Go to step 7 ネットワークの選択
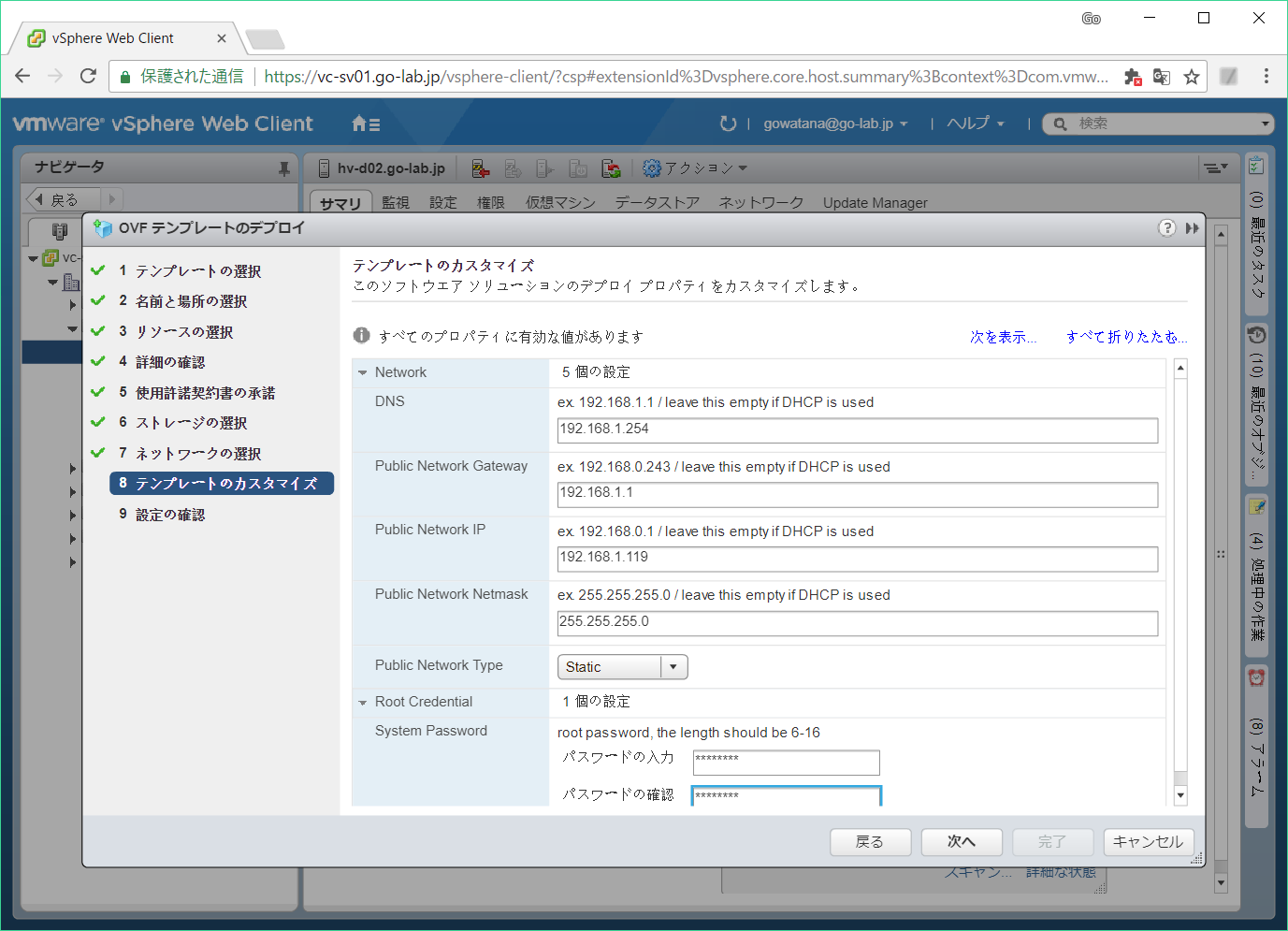Screen dimensions: 1288x931 (x=197, y=453)
